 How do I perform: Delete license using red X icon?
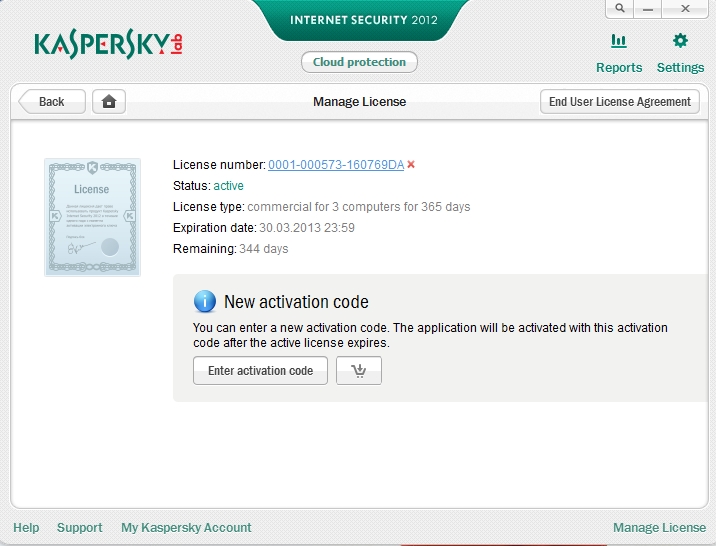[x=411, y=164]
